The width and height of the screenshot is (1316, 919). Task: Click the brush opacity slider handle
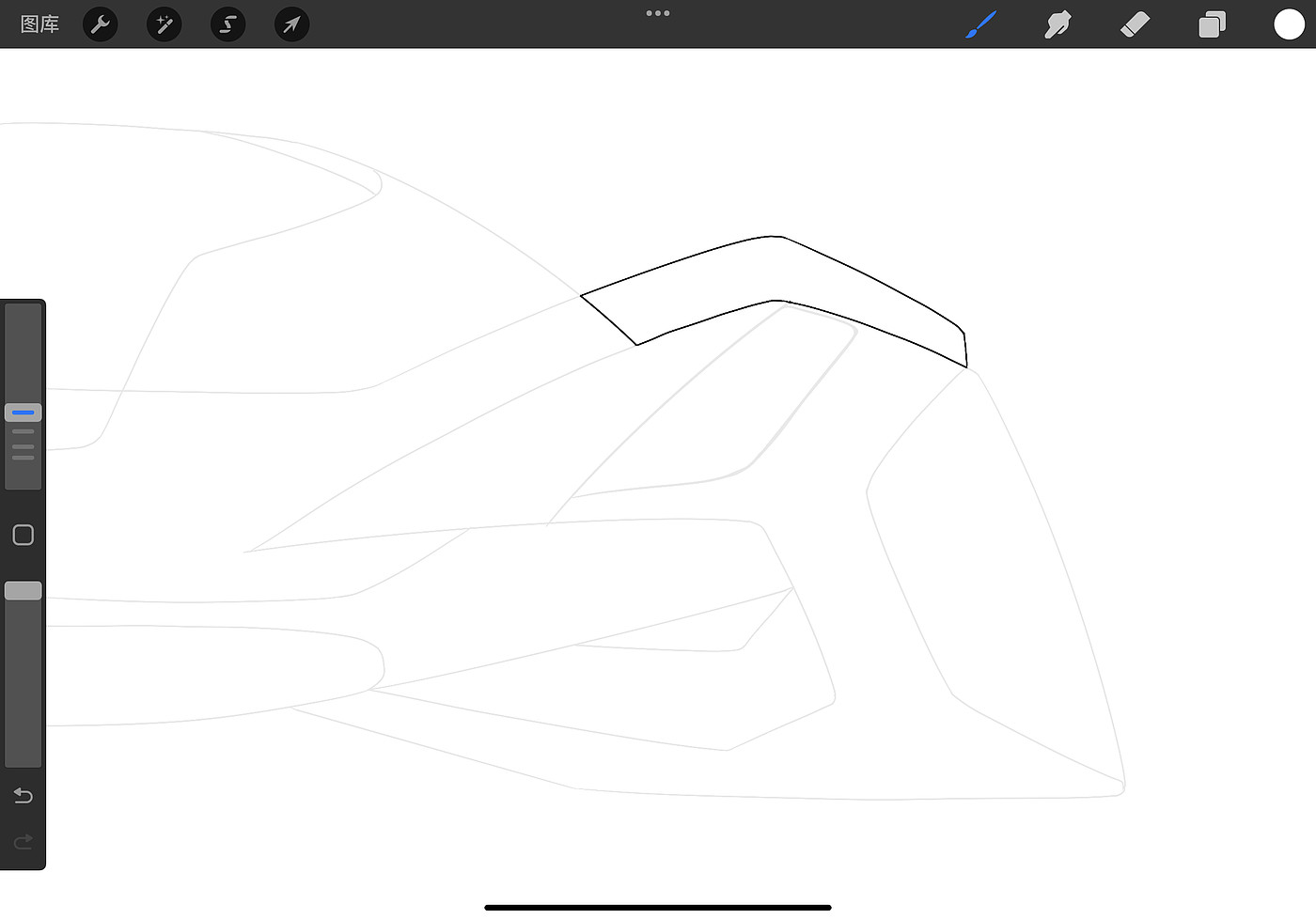23,590
